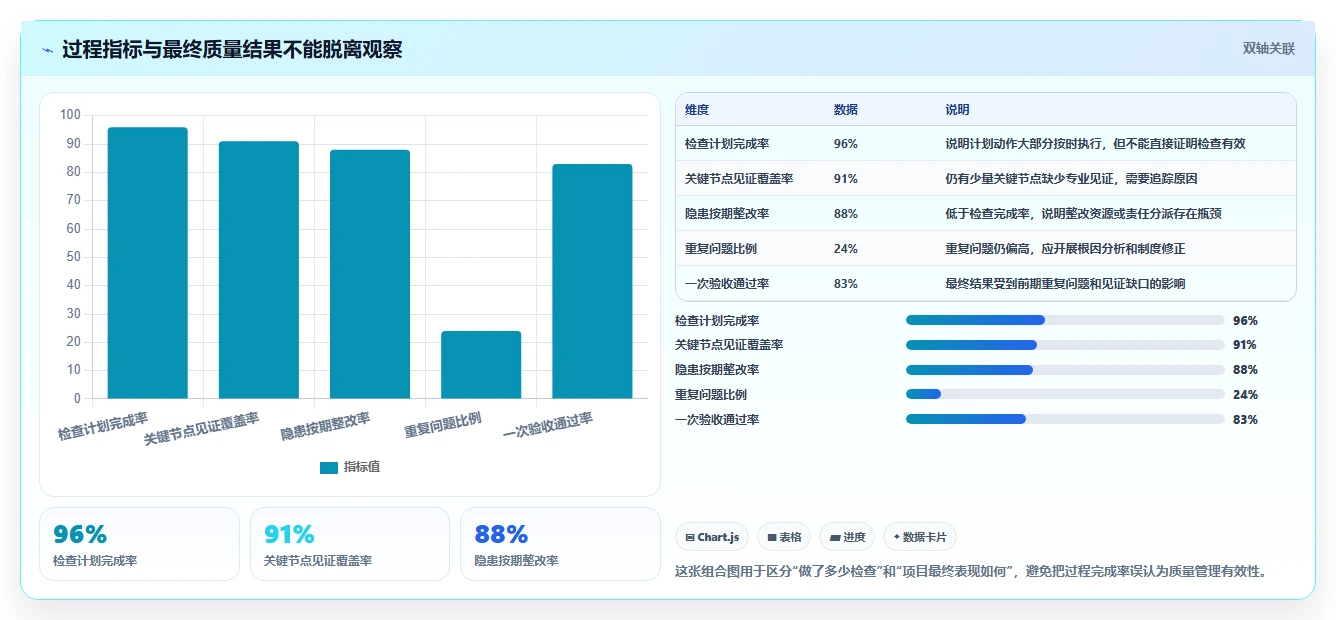Click the 88% data card
This screenshot has height=620, width=1336.
tap(560, 544)
